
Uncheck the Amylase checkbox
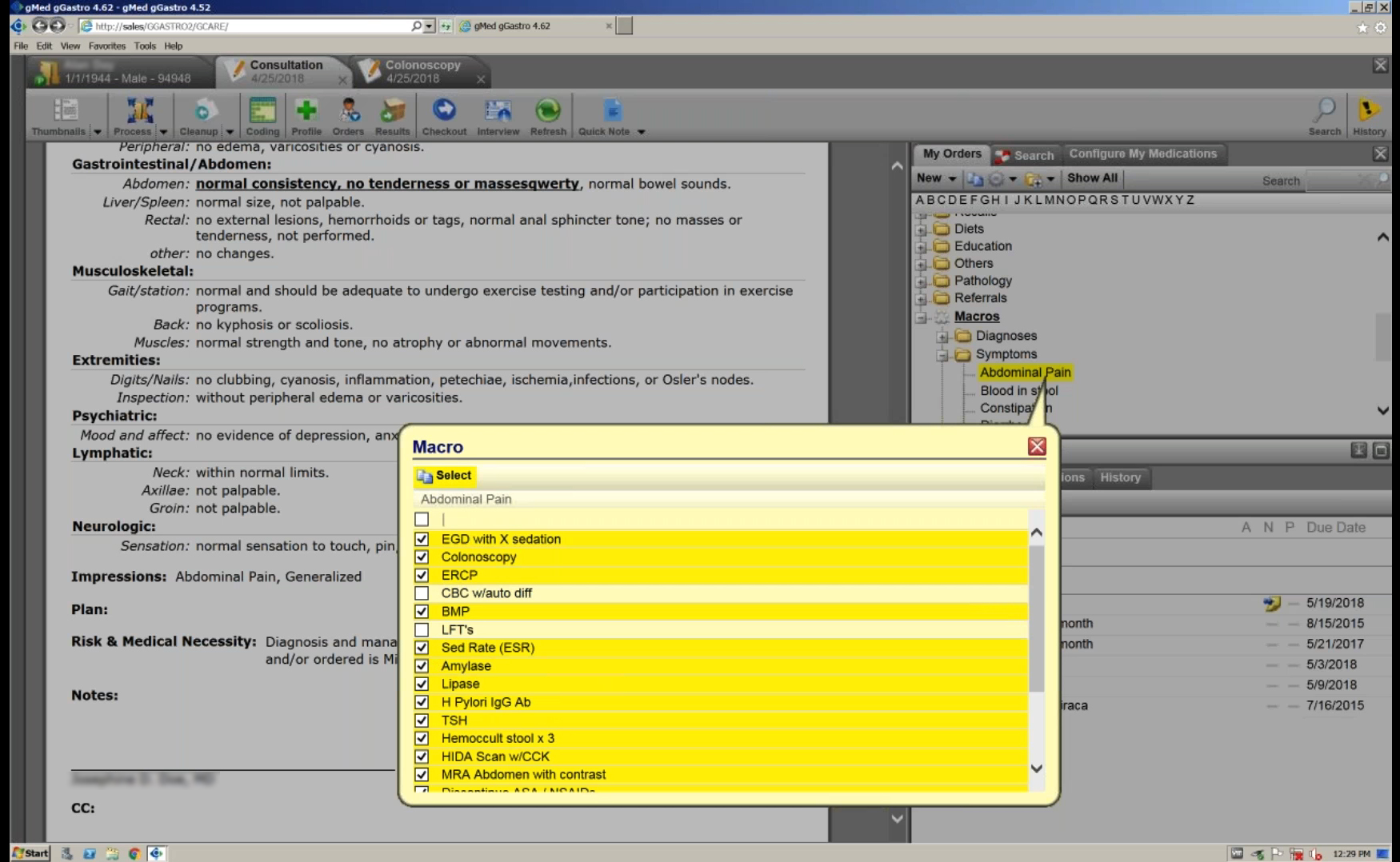click(x=422, y=666)
